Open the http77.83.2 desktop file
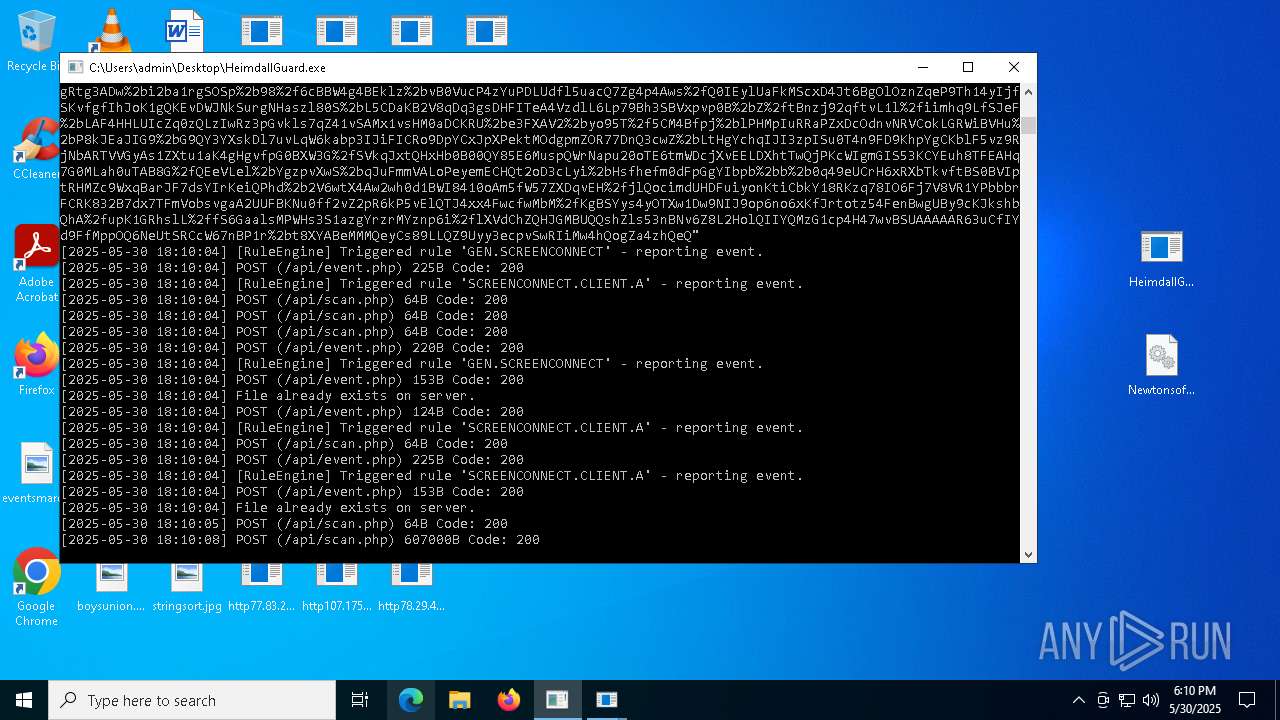The width and height of the screenshot is (1280, 720). [x=261, y=588]
